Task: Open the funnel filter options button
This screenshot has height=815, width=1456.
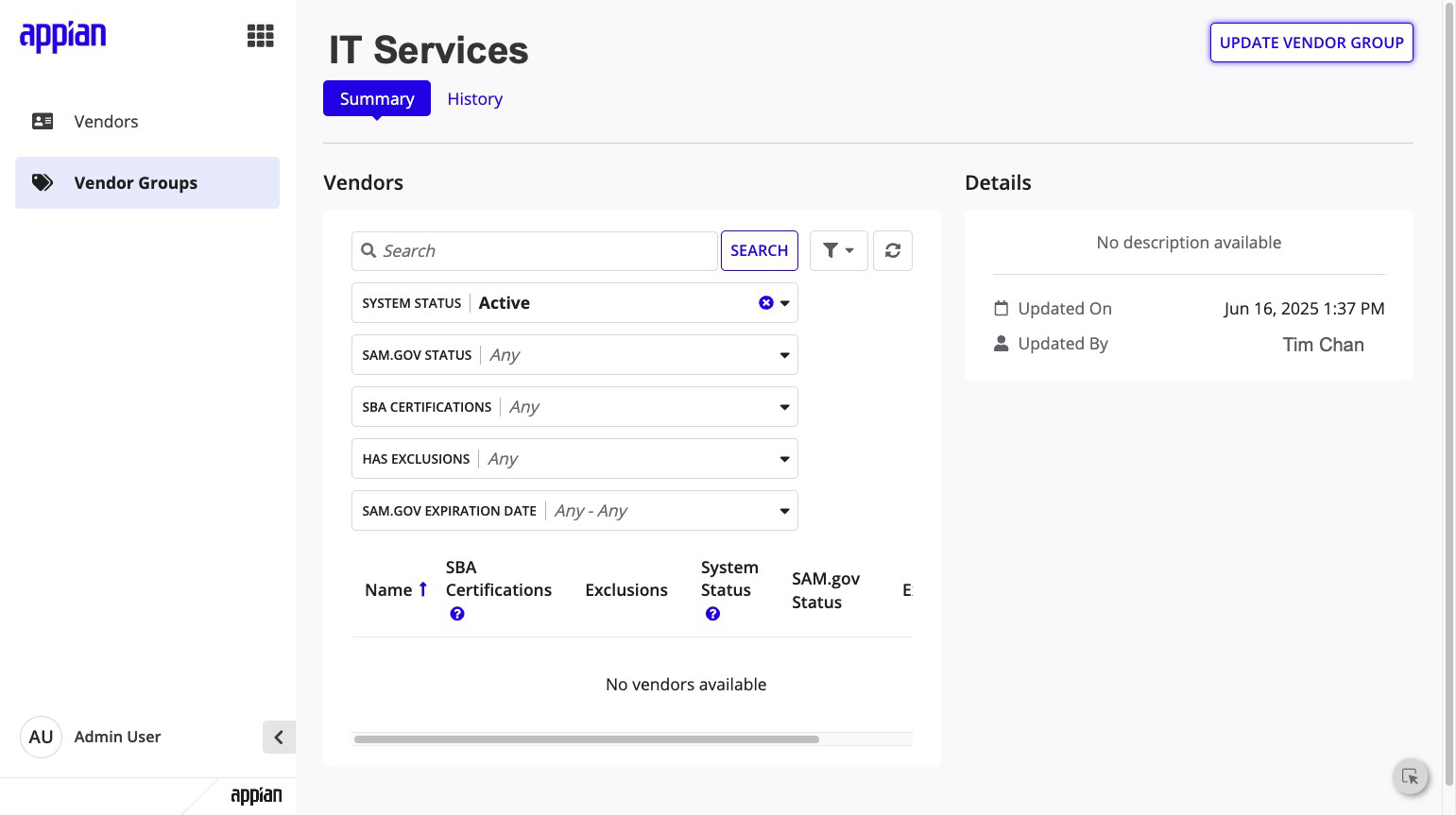Action: pos(838,250)
